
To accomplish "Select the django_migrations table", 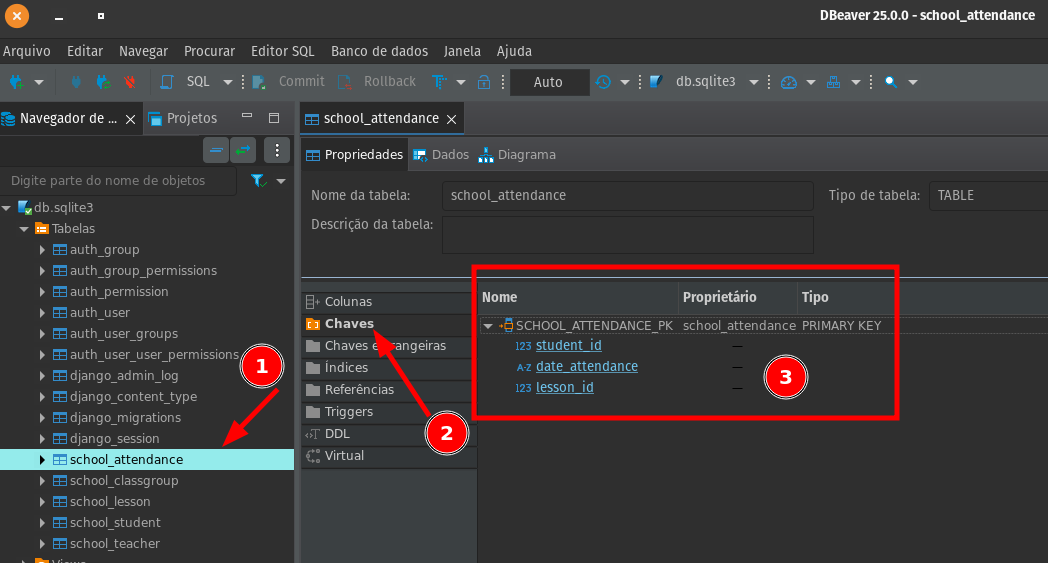I will tap(125, 418).
